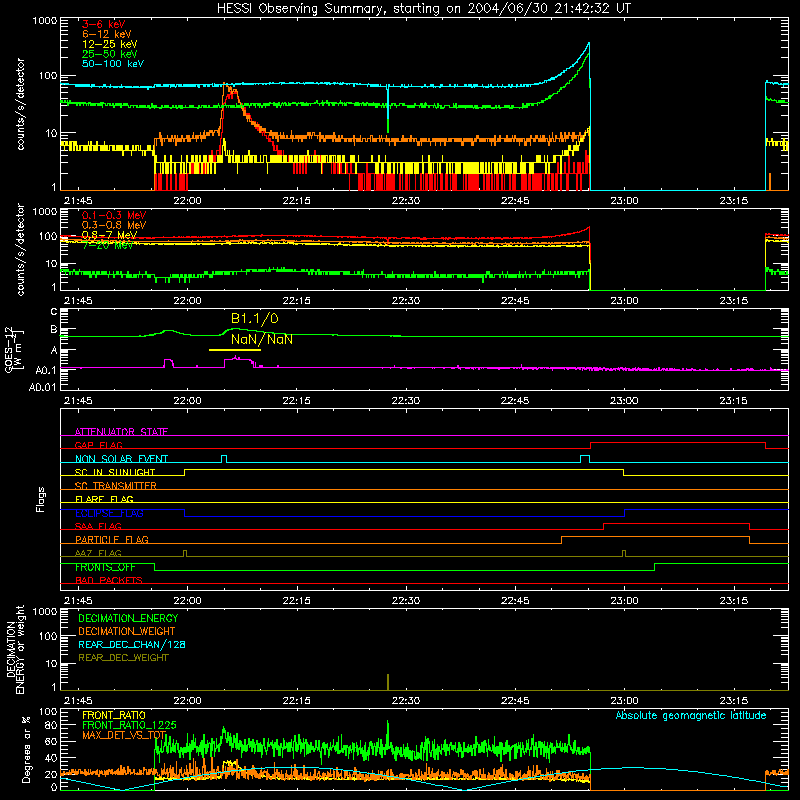
Task: Click the Absolute geomagnetic latitude label
Action: (691, 715)
